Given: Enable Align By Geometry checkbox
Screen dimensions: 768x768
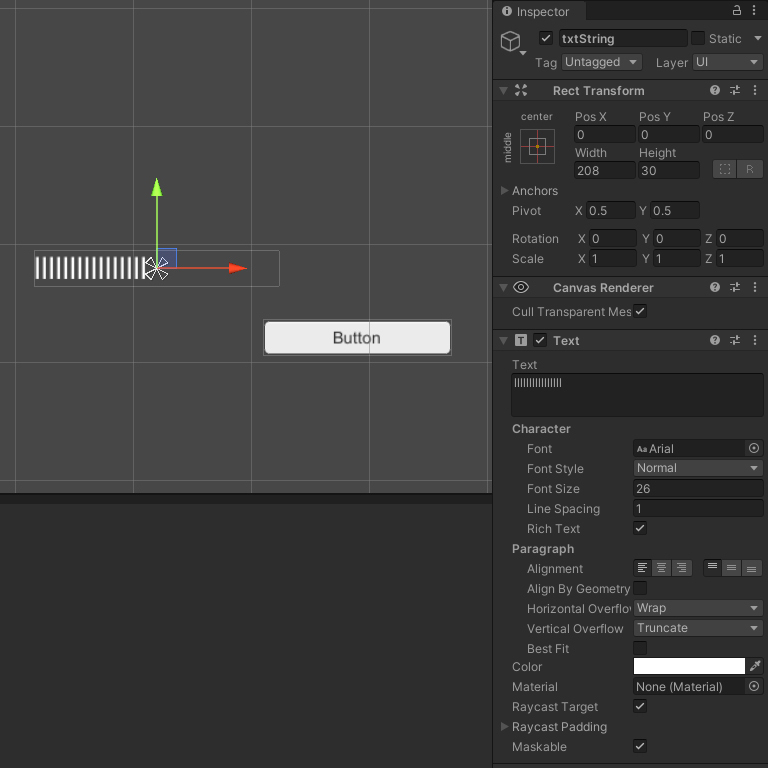Looking at the screenshot, I should 640,588.
